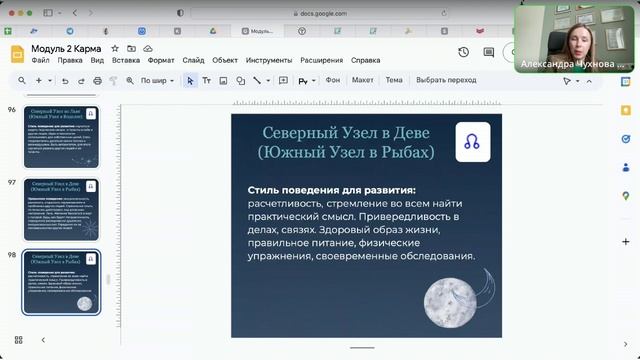
Task: Click the body text Стиль поведения для развития
Action: (331, 190)
